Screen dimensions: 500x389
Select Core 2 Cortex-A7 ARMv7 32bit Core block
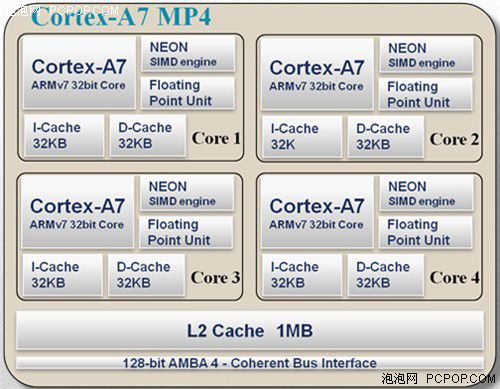point(317,74)
